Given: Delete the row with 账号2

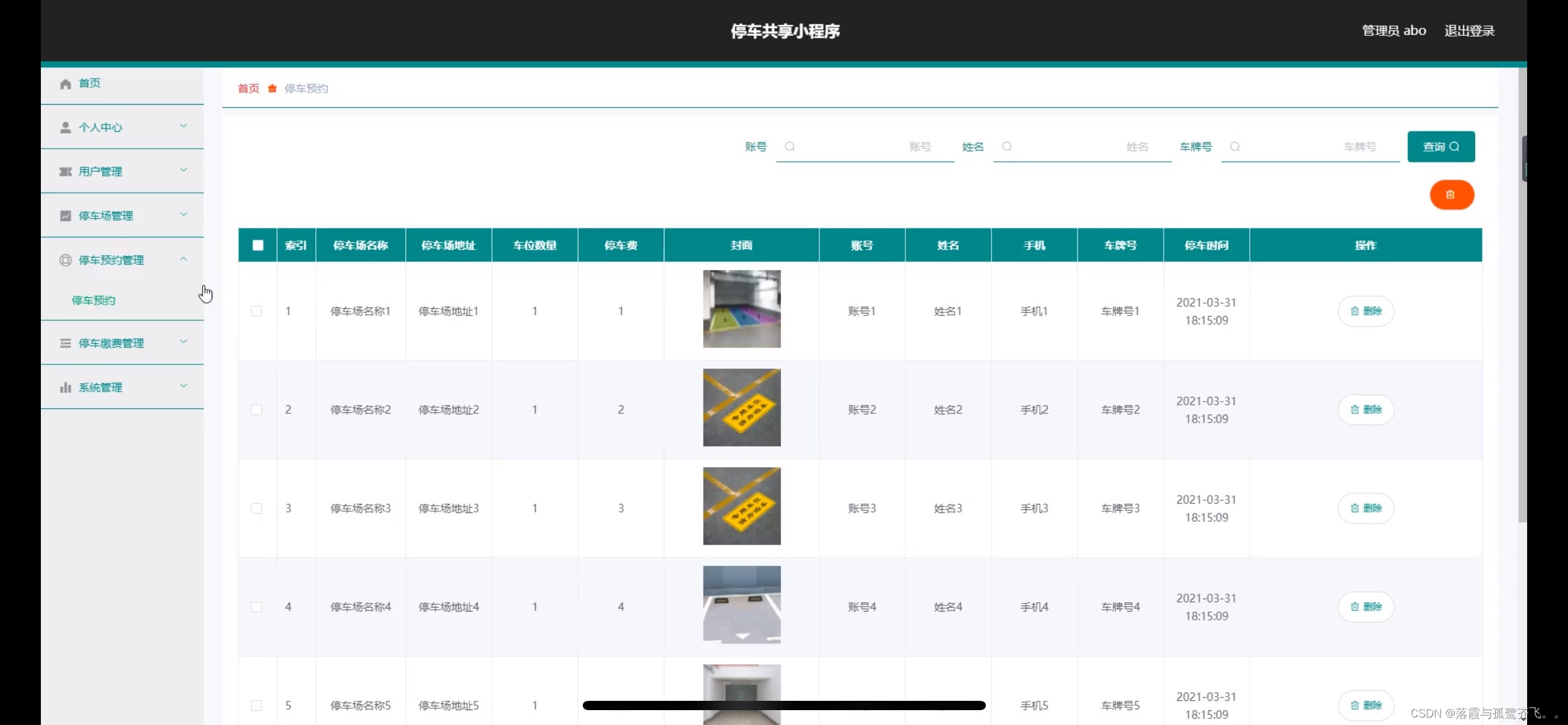Looking at the screenshot, I should [x=1365, y=410].
